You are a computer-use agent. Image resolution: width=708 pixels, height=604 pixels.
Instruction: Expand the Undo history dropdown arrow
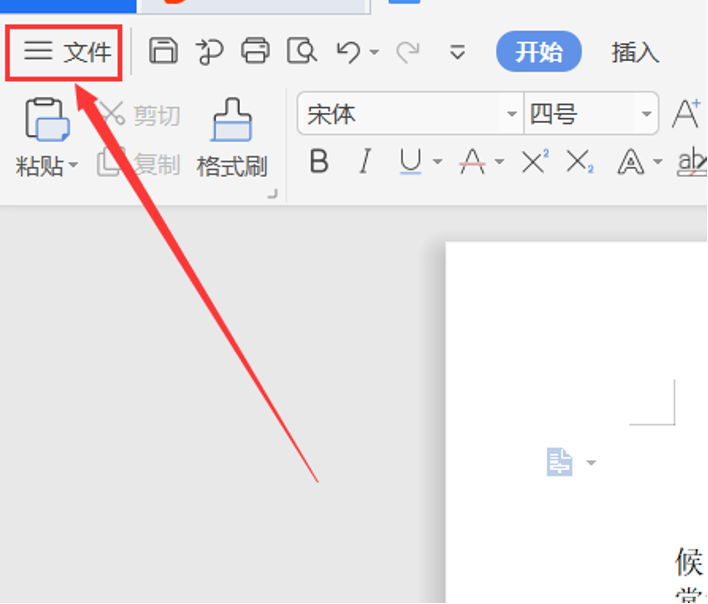pos(374,52)
